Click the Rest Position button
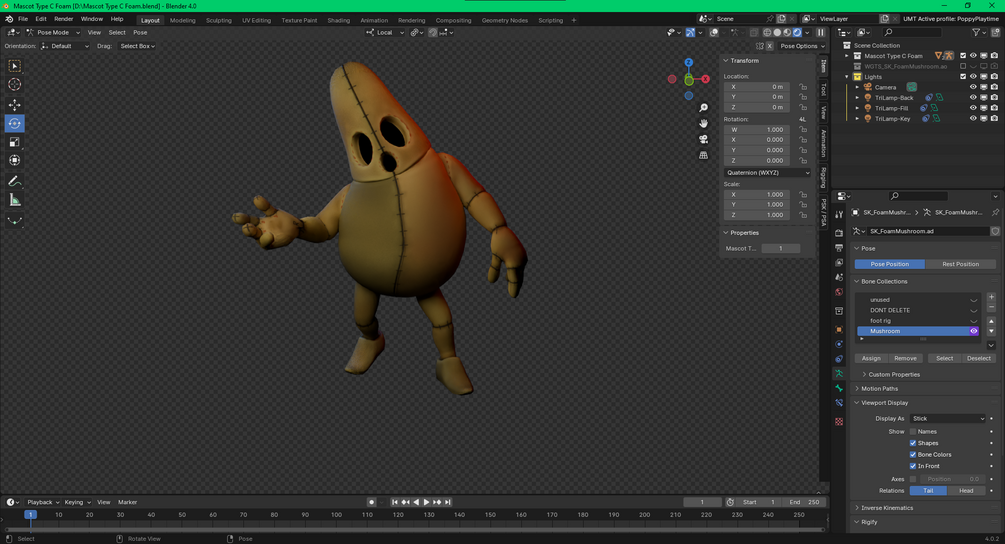This screenshot has width=1005, height=544. pyautogui.click(x=960, y=264)
